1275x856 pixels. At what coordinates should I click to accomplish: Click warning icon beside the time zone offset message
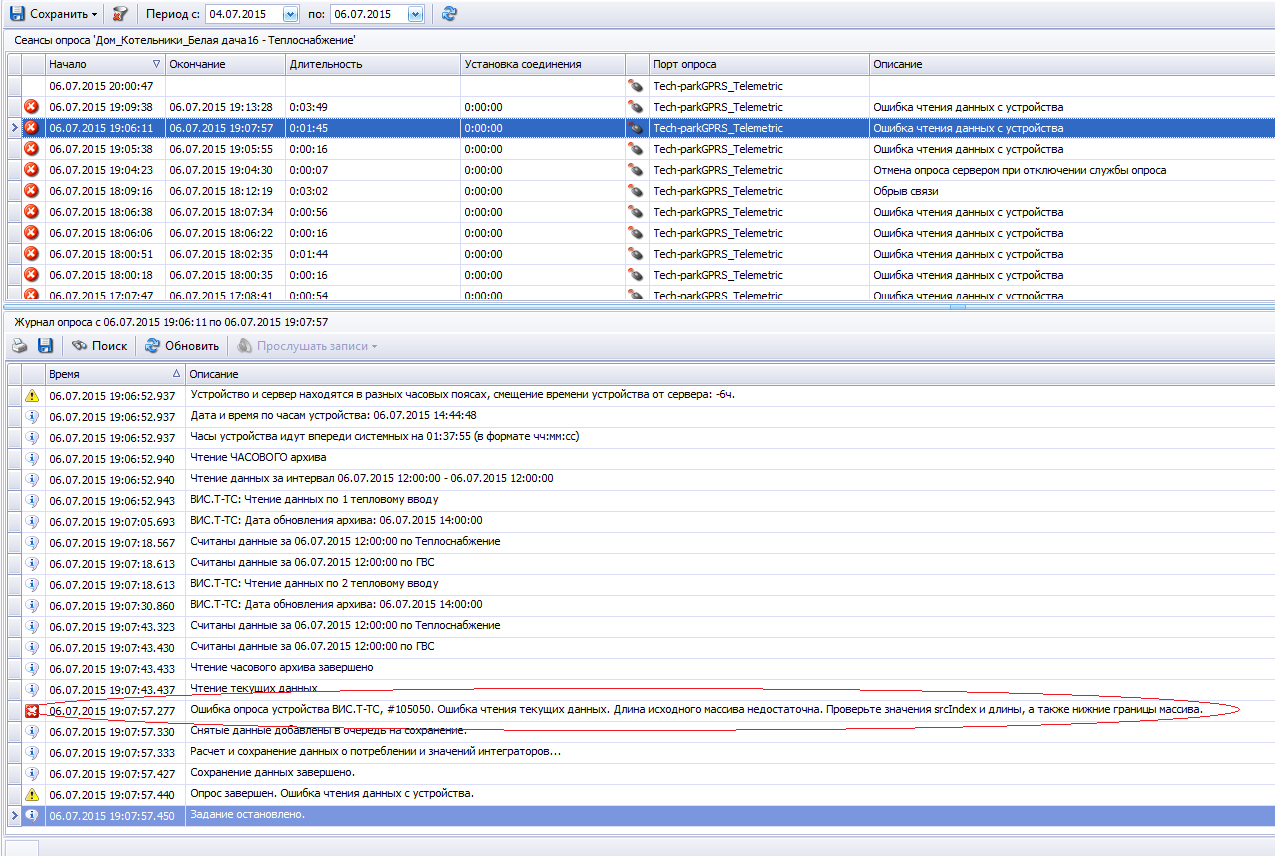pos(32,395)
